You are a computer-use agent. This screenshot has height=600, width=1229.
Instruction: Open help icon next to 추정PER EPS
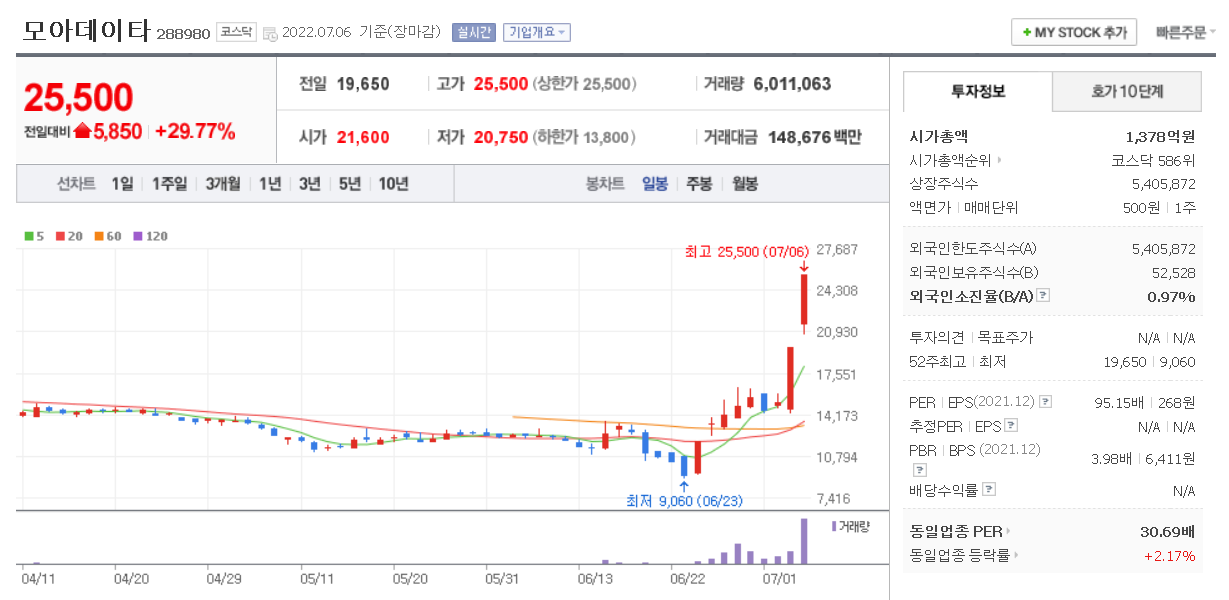coord(1009,426)
